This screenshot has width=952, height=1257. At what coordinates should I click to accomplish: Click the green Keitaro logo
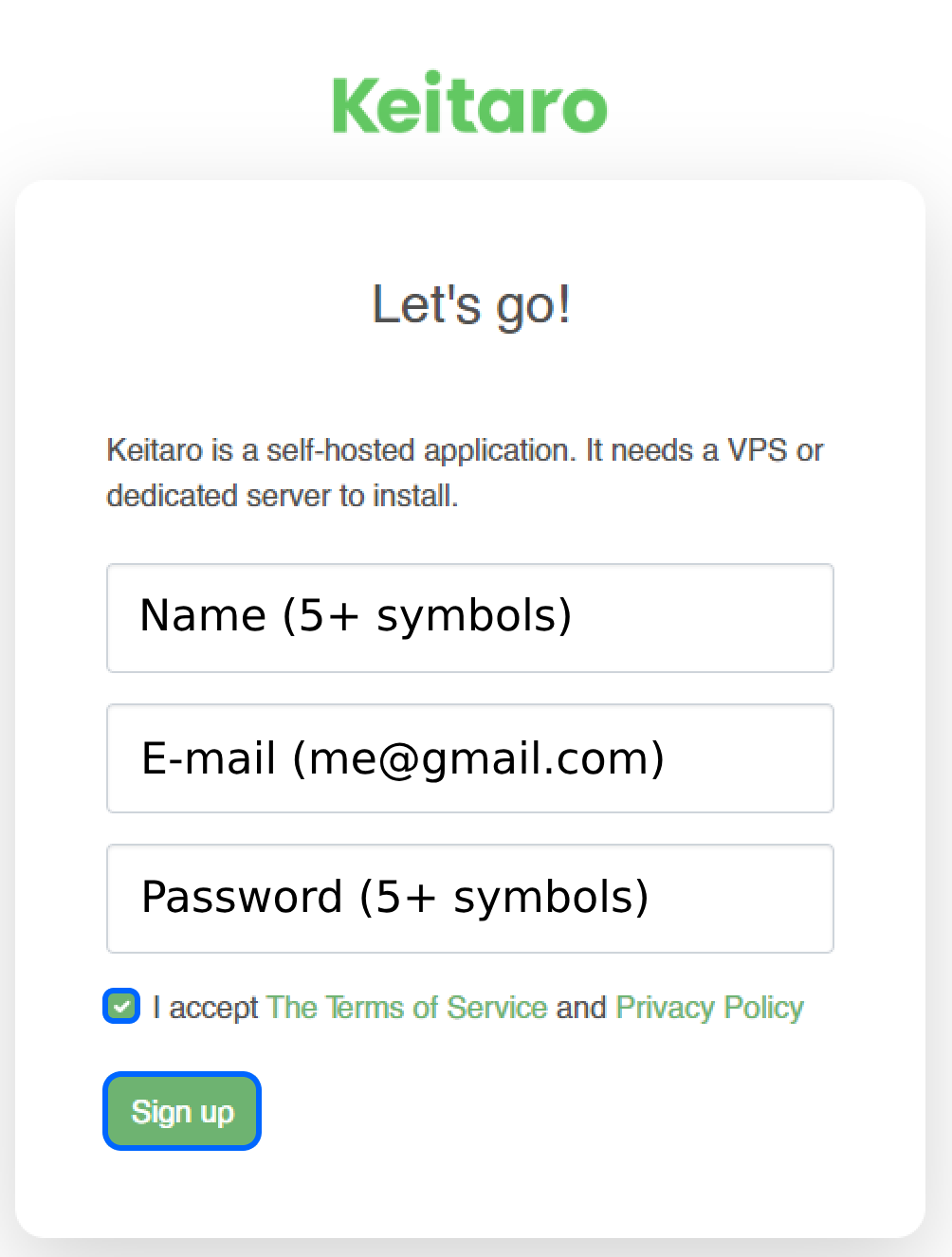pos(469,103)
